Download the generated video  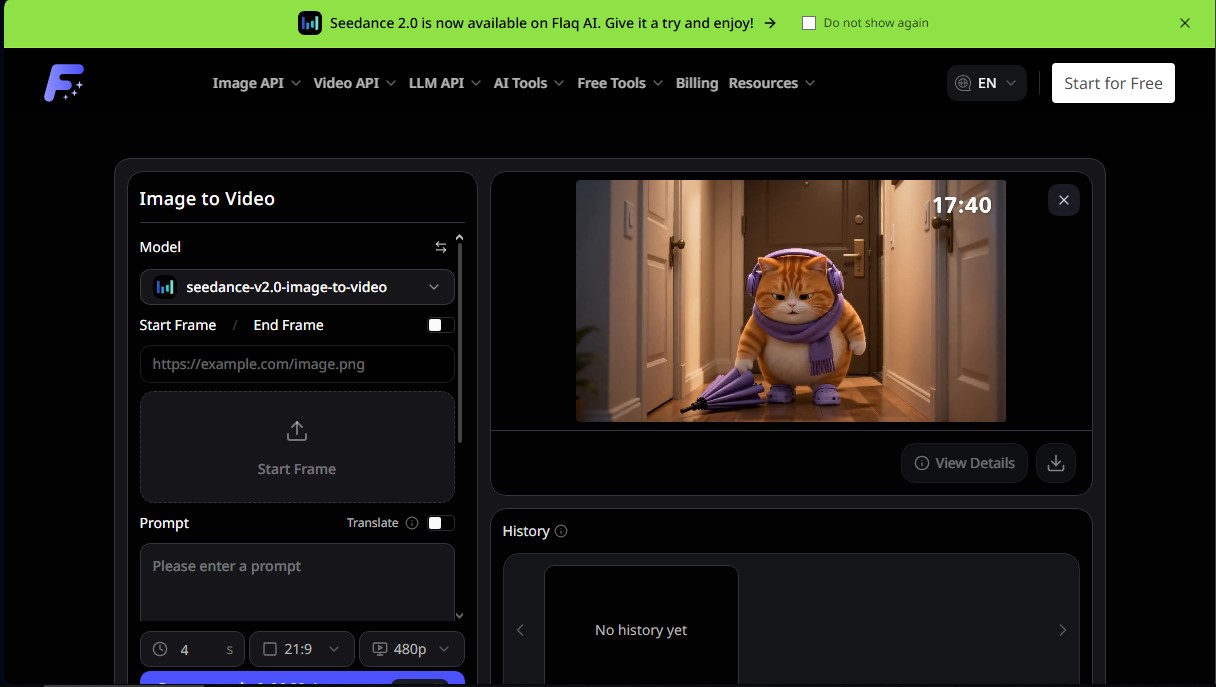click(1056, 463)
